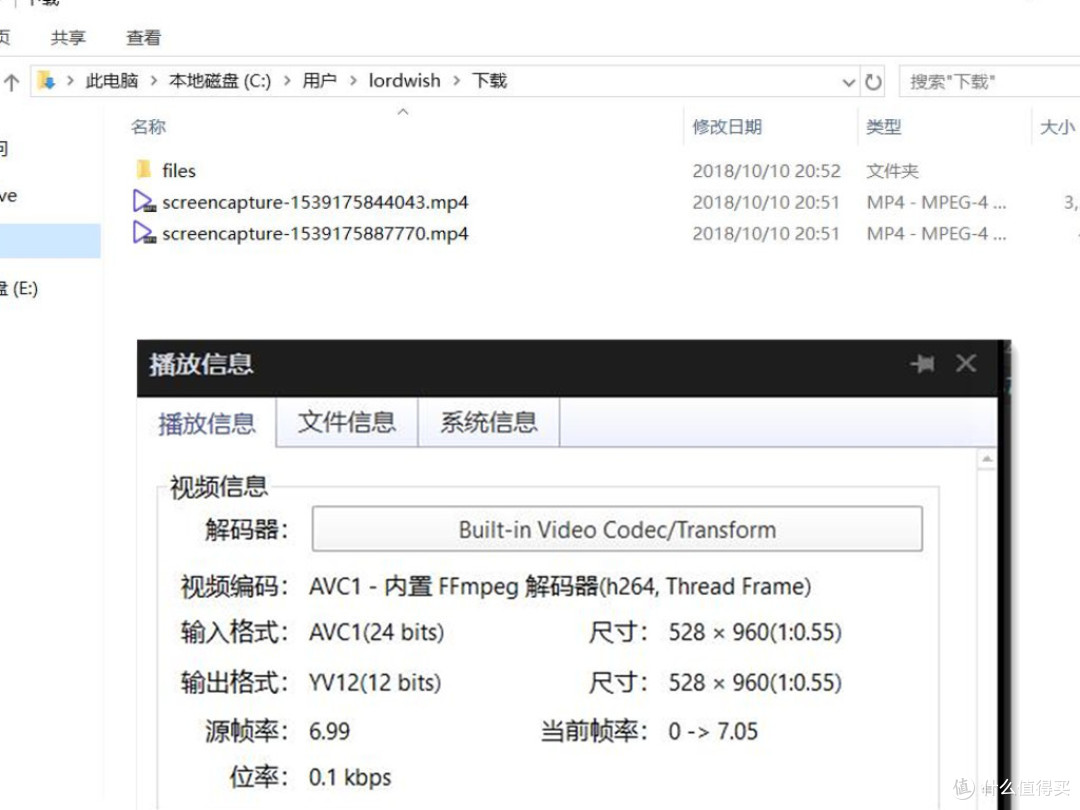Image resolution: width=1080 pixels, height=810 pixels.
Task: Click 输入格式 value AVC1(24 bits)
Action: click(376, 632)
